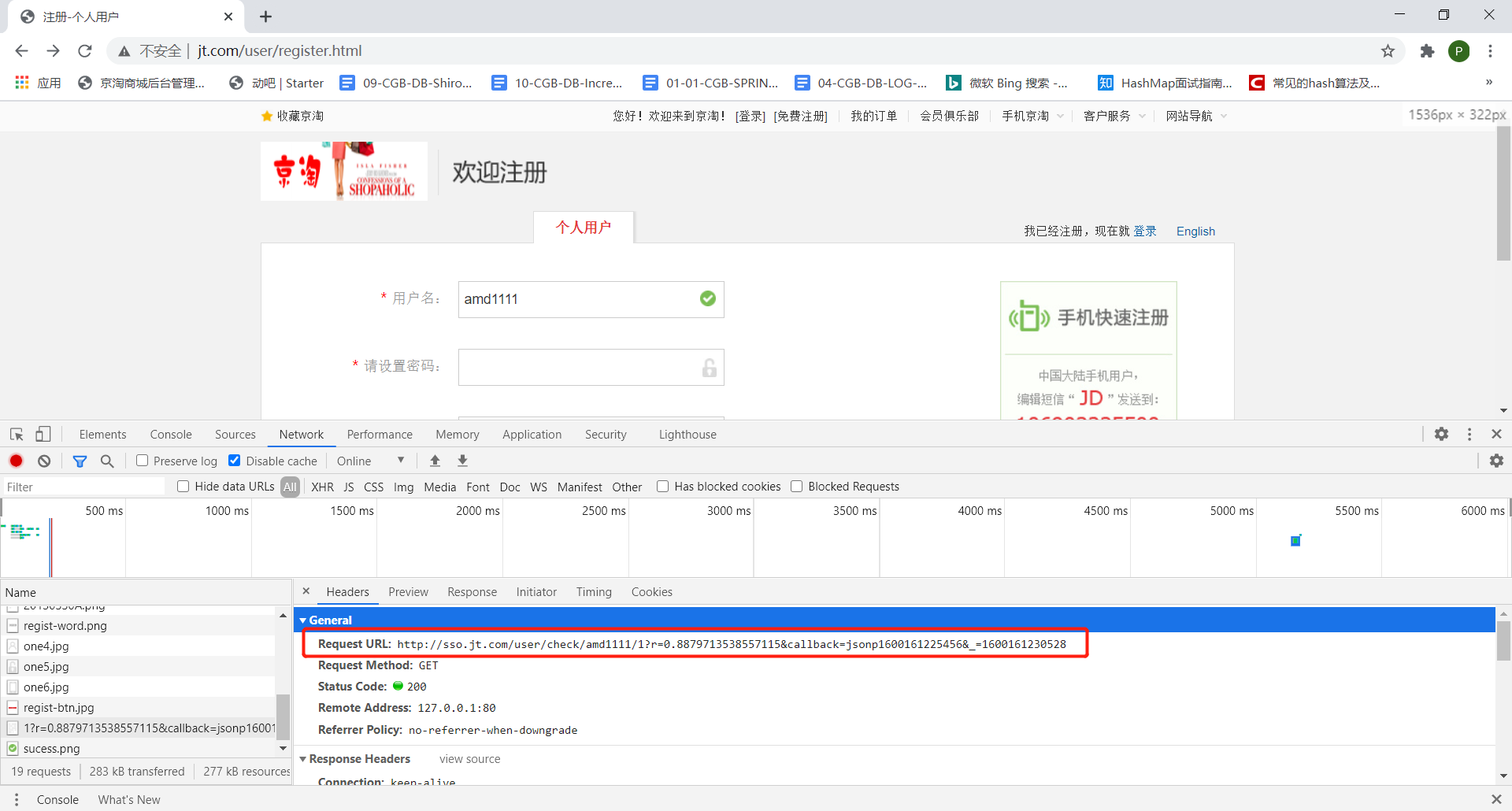
Task: Open the Online throttling dropdown
Action: tap(370, 461)
